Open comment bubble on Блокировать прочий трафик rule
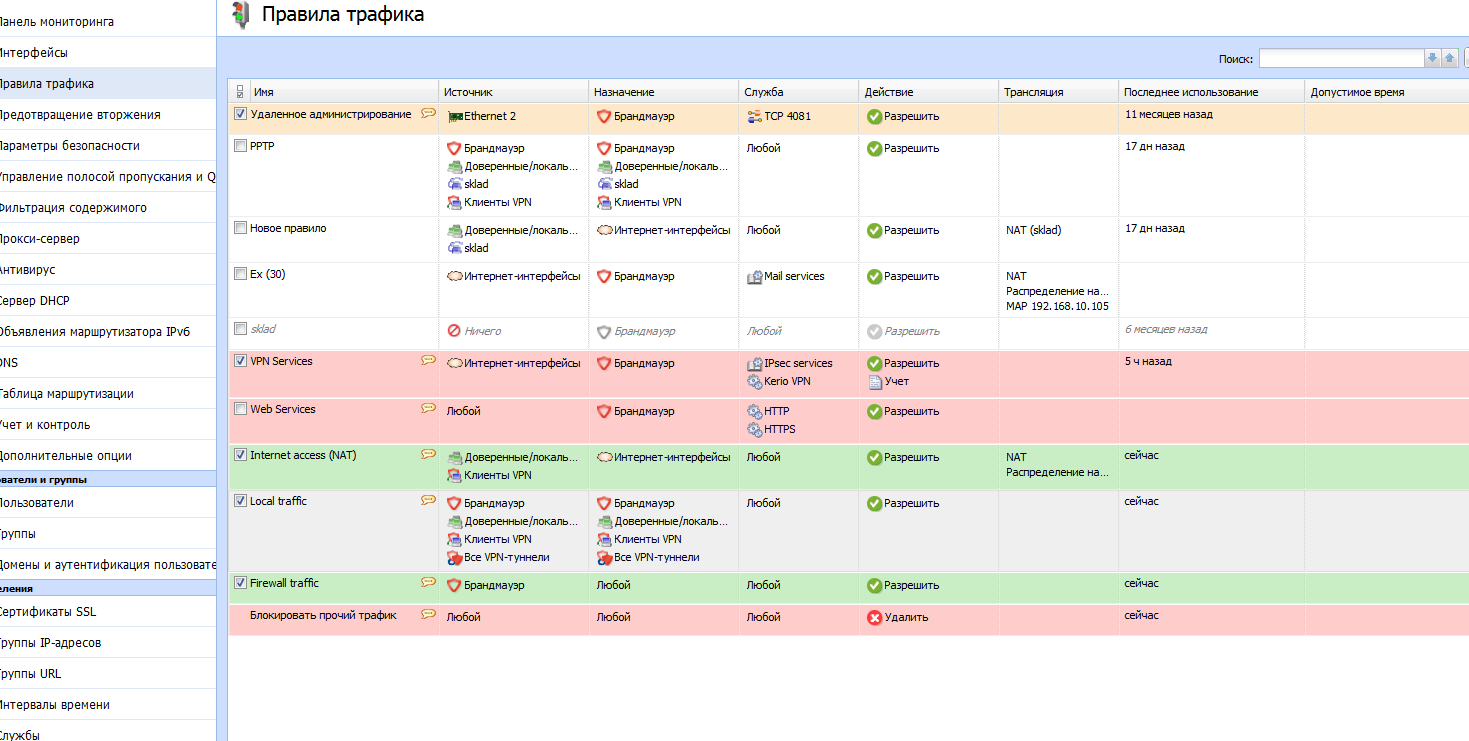This screenshot has width=1469, height=741. coord(428,614)
